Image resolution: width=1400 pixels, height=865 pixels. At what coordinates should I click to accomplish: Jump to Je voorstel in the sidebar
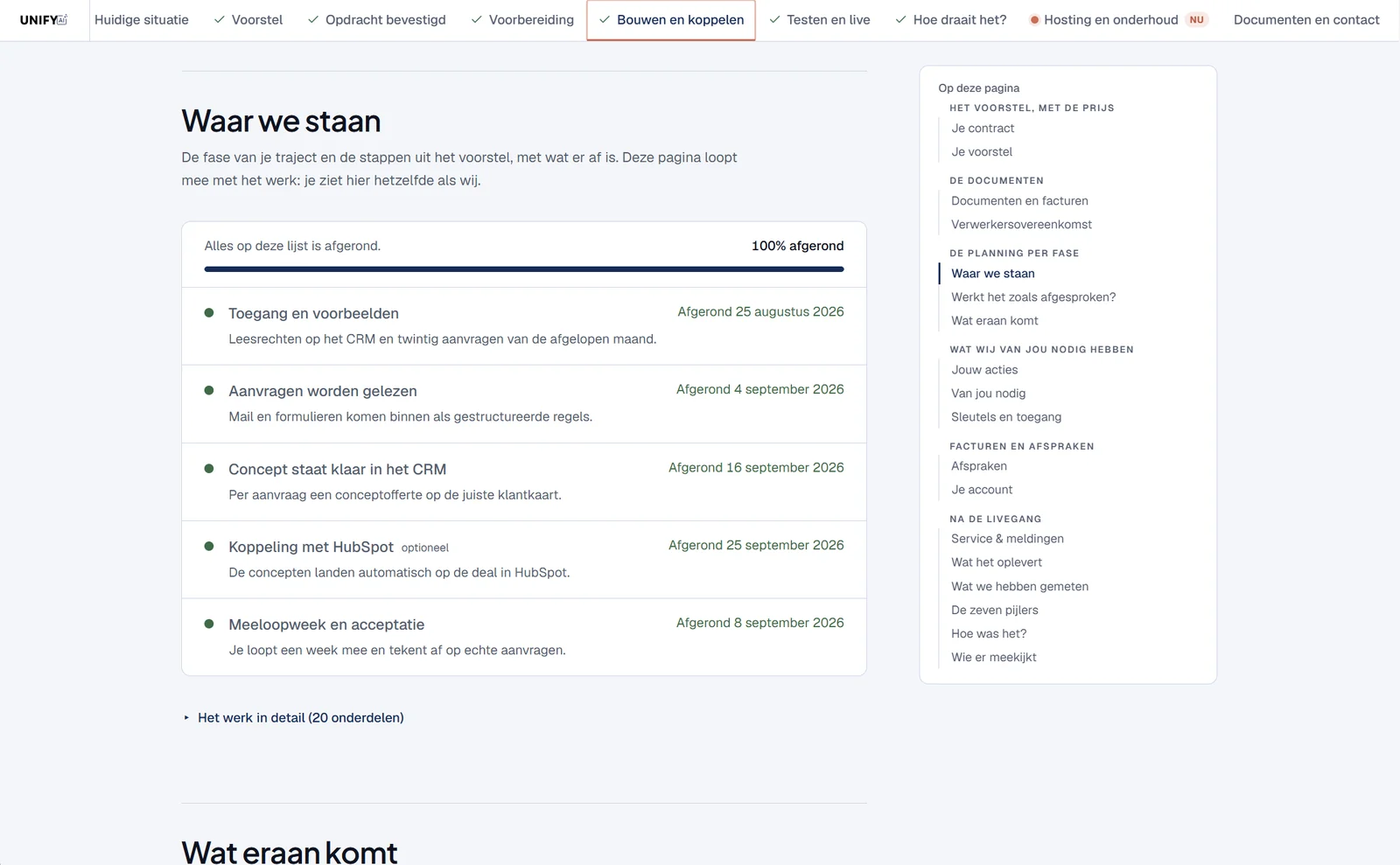(x=982, y=152)
